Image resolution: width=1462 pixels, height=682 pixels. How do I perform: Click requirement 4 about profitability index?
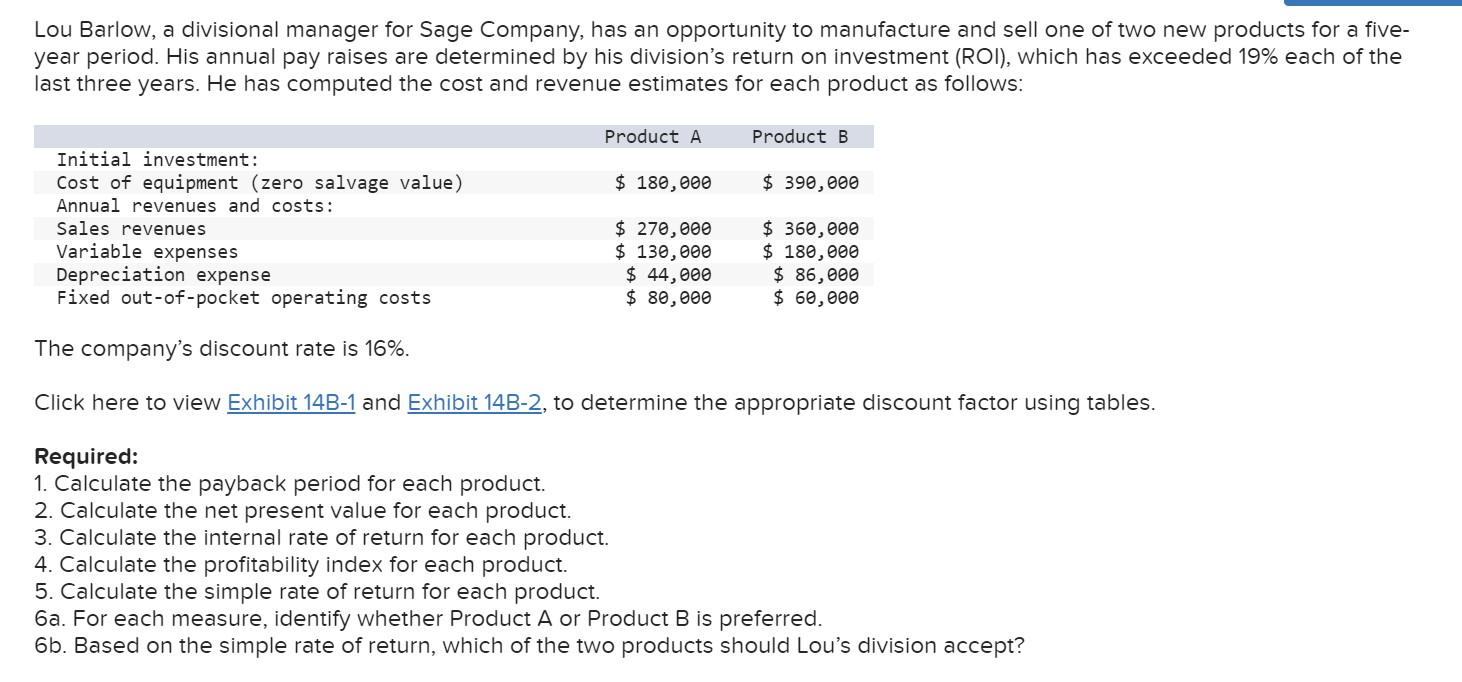click(301, 565)
